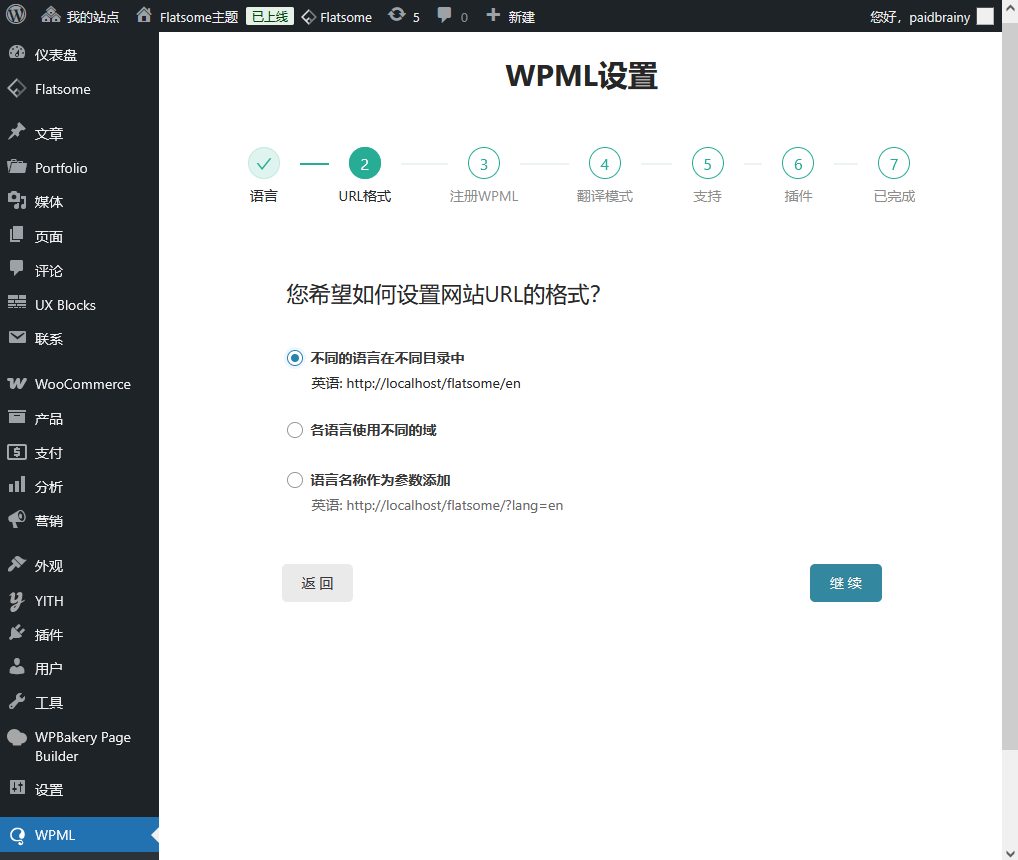Viewport: 1018px width, 860px height.
Task: Click the 评论 comment bubble icon in sidebar
Action: click(17, 269)
